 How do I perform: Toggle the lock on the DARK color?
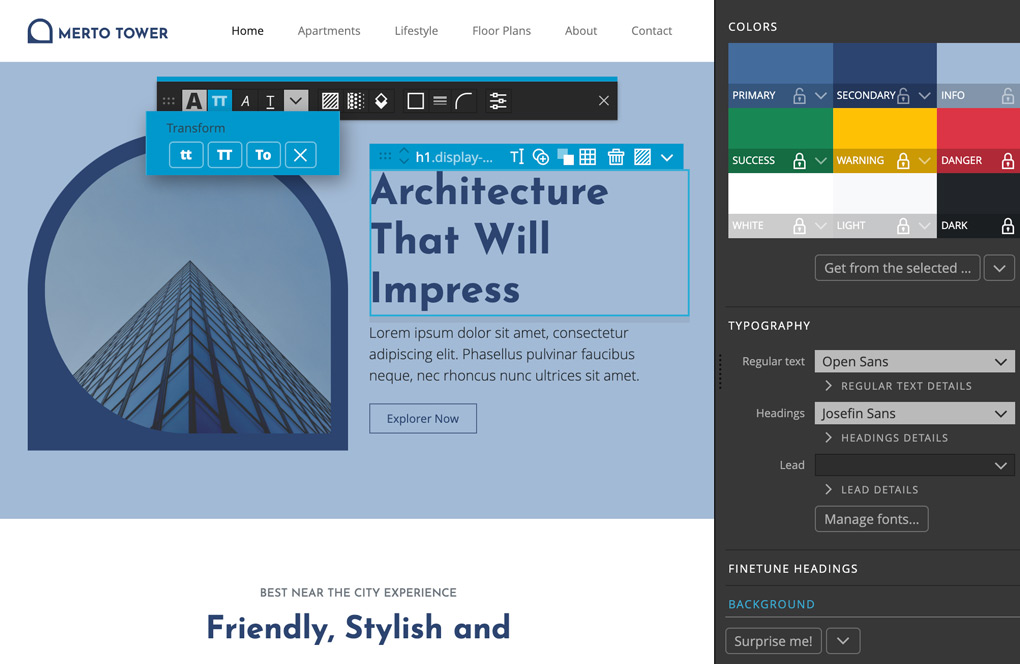[1008, 226]
